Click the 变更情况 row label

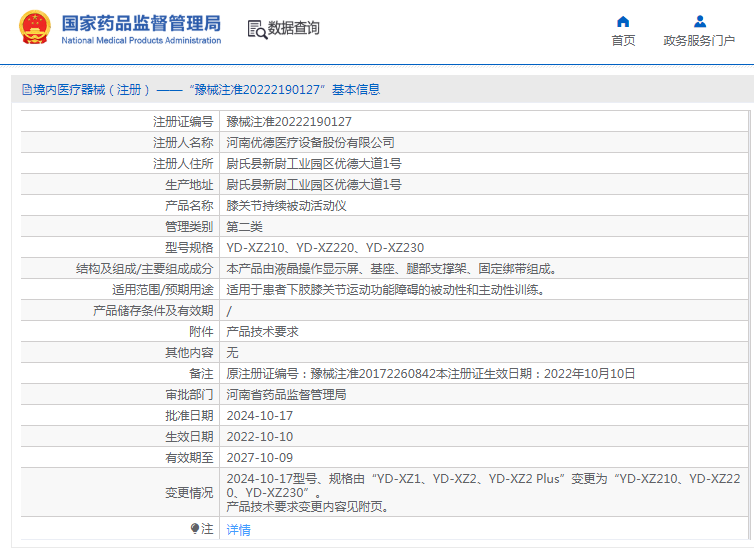tap(189, 493)
